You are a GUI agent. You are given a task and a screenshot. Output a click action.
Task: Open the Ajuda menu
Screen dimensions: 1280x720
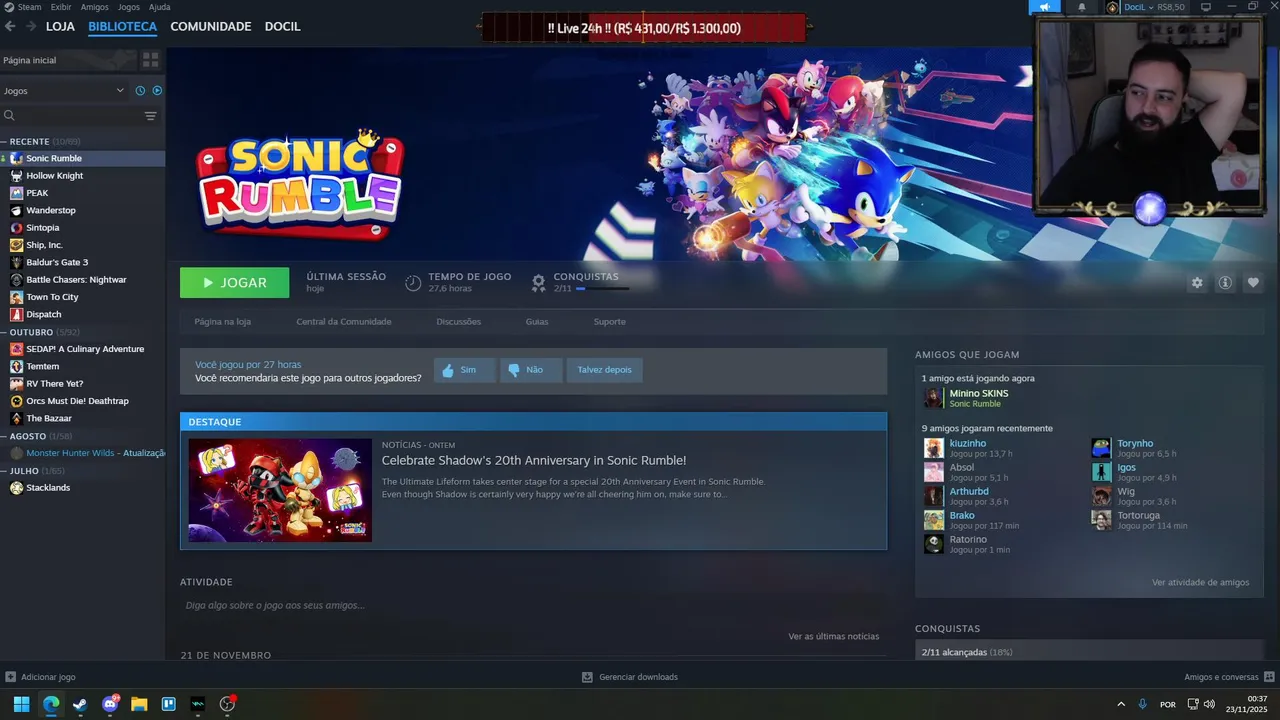point(159,7)
